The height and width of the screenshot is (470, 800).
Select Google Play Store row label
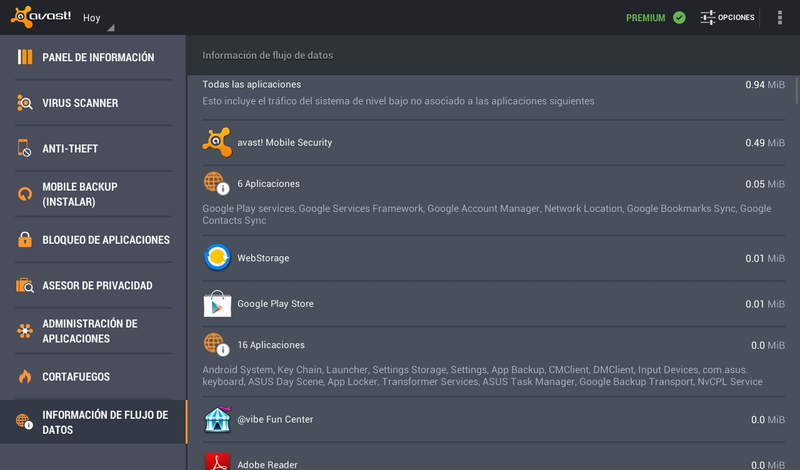coord(276,304)
